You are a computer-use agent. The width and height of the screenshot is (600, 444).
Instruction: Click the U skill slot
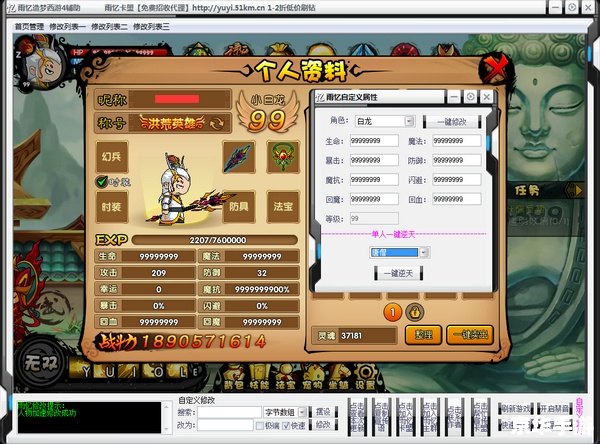[x=108, y=371]
